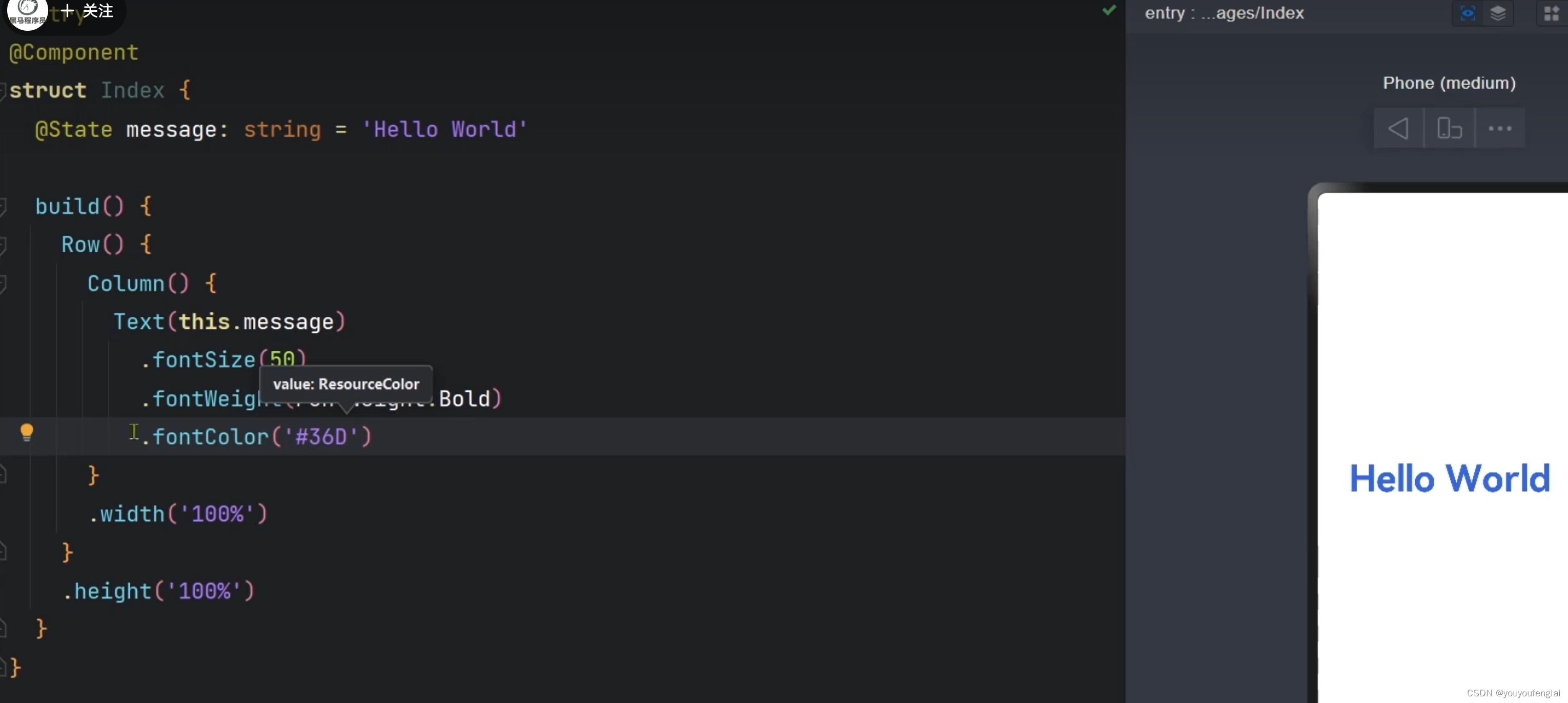Screen dimensions: 1568x703
Task: Click the fontColor method name
Action: coord(210,437)
